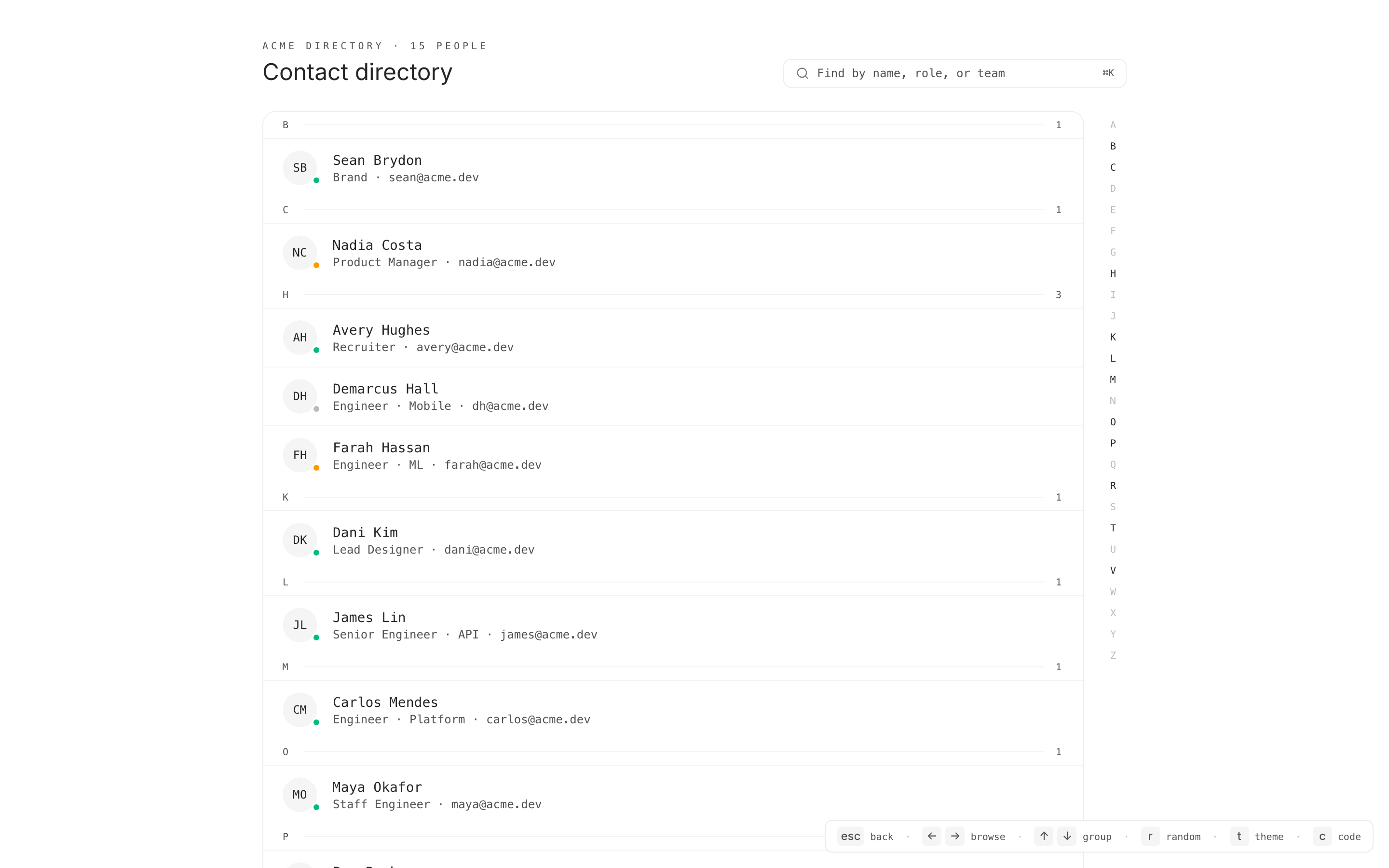Click the left arrow browse key

click(932, 837)
